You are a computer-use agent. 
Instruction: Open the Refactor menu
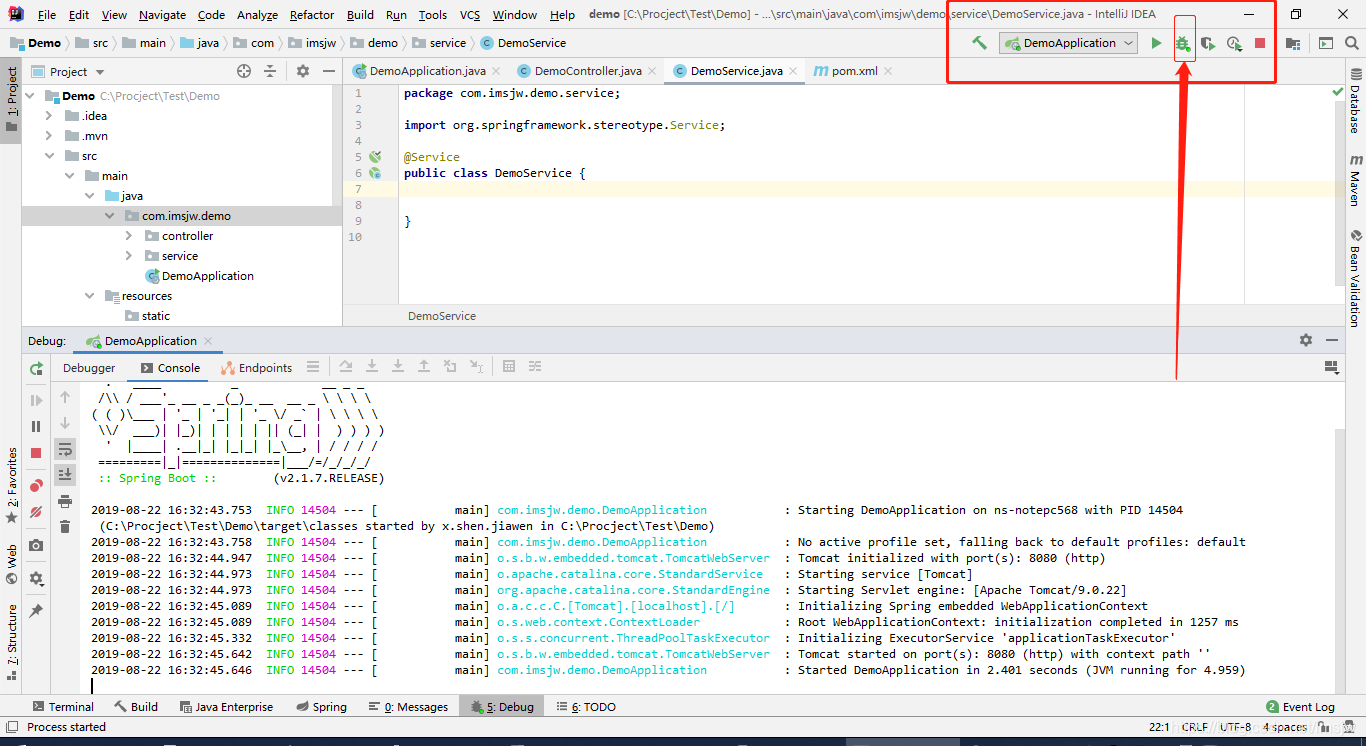click(312, 15)
